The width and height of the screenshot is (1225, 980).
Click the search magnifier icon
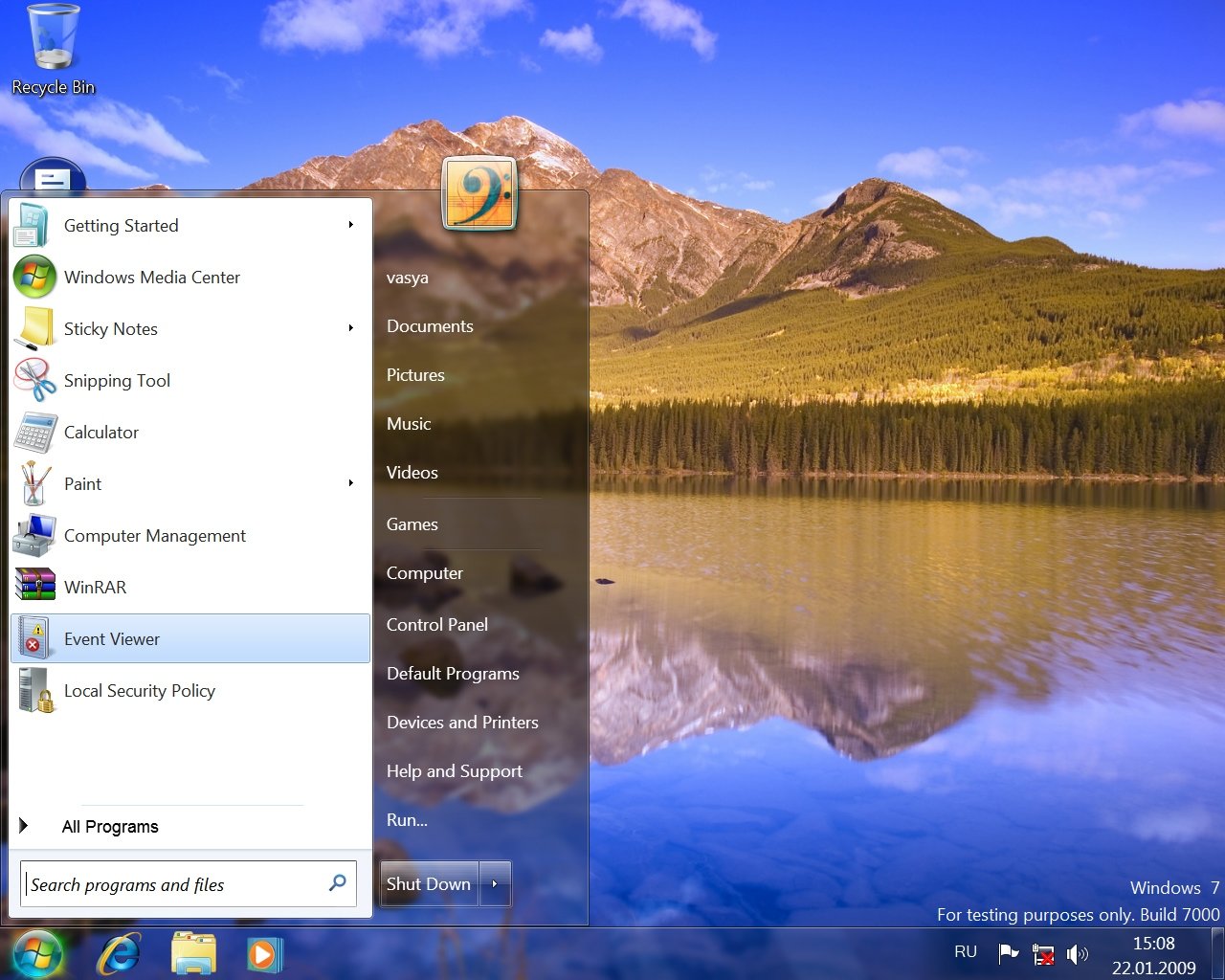pyautogui.click(x=338, y=882)
